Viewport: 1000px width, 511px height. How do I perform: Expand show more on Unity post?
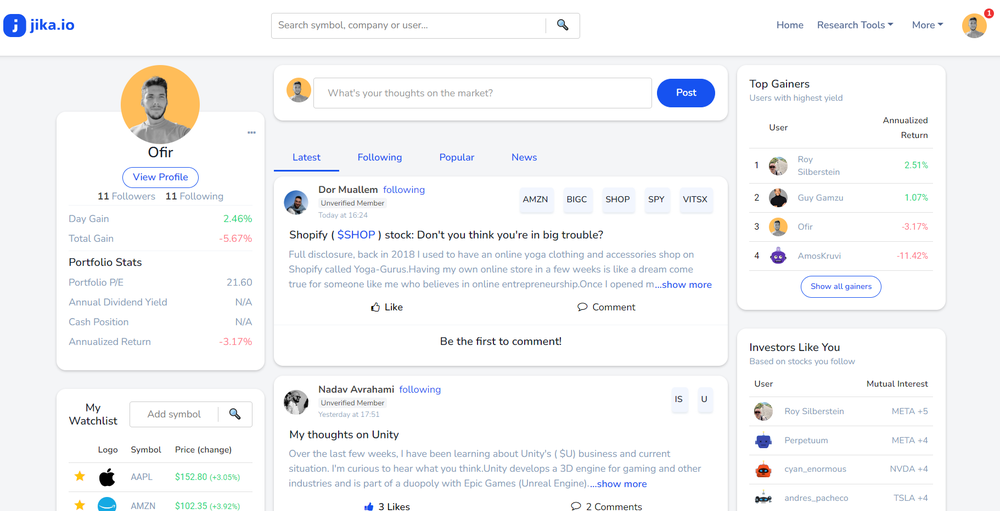pos(618,484)
